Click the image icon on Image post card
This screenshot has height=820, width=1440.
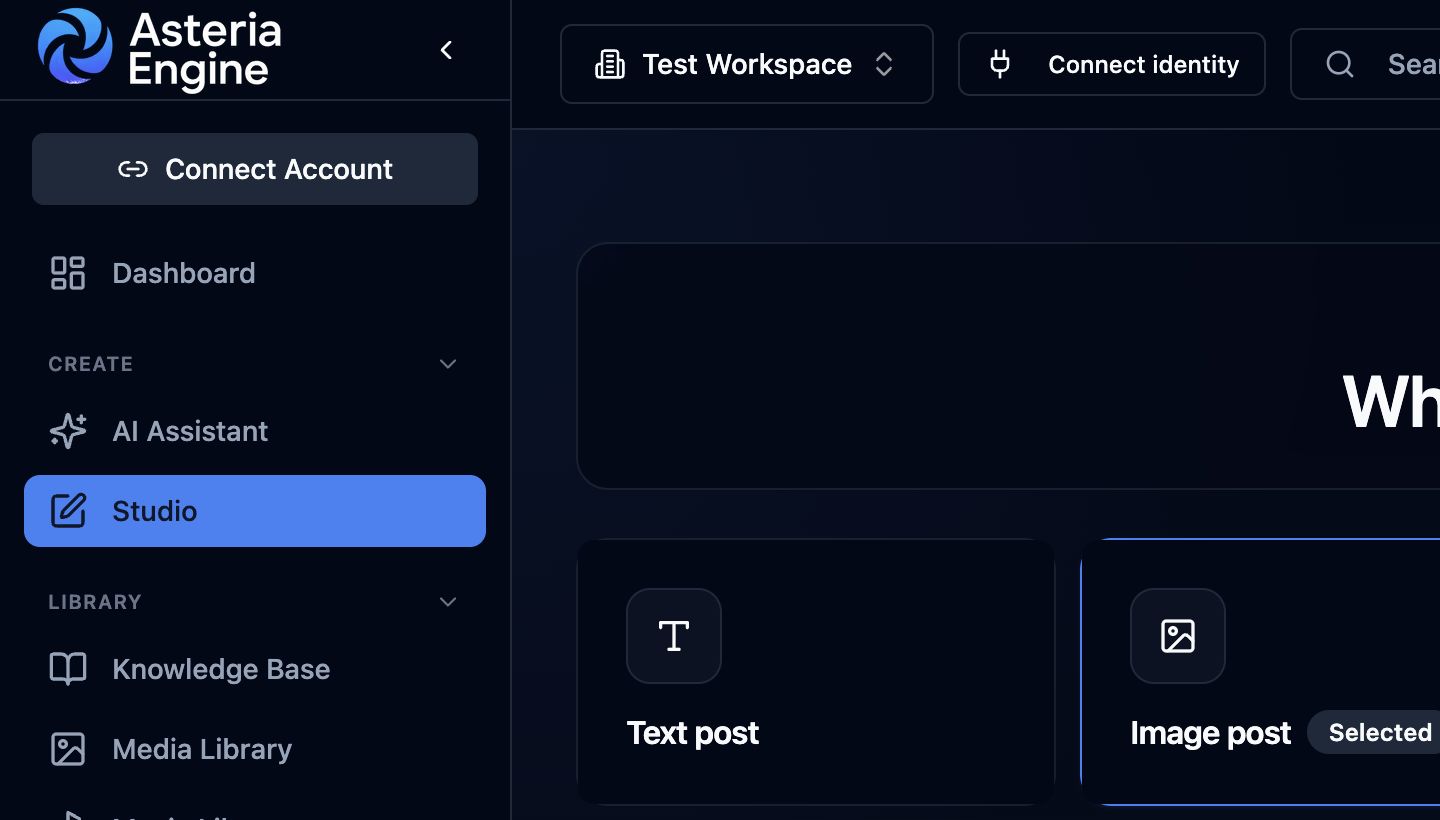pyautogui.click(x=1178, y=636)
